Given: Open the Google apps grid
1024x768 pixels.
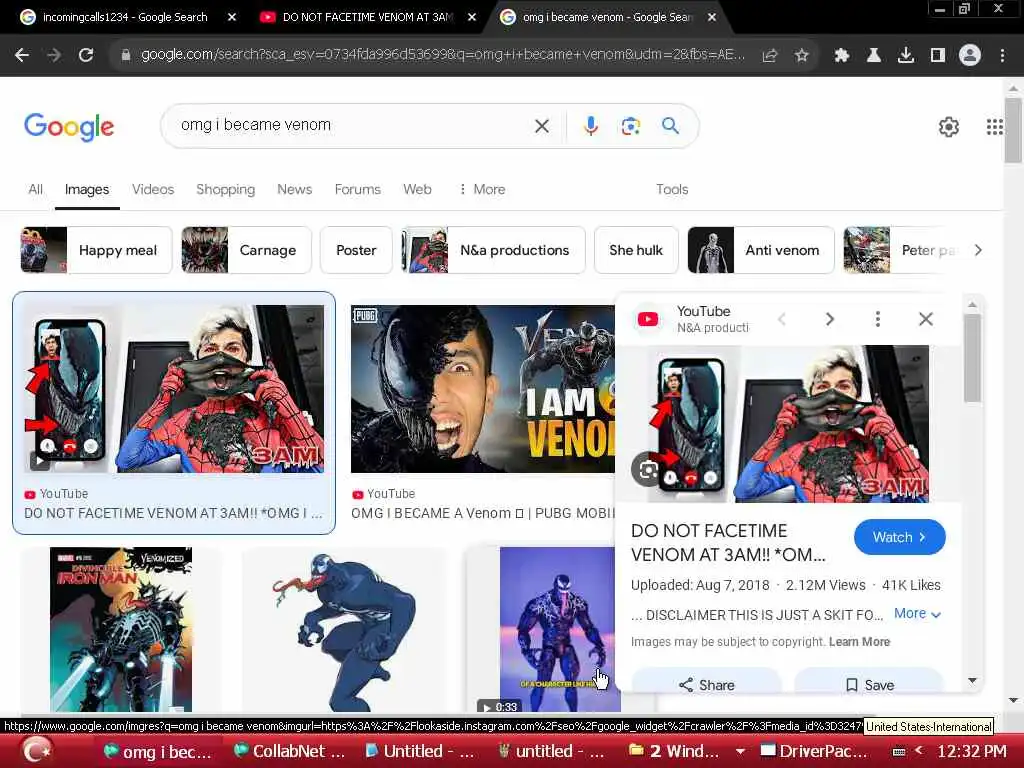Looking at the screenshot, I should pyautogui.click(x=994, y=127).
